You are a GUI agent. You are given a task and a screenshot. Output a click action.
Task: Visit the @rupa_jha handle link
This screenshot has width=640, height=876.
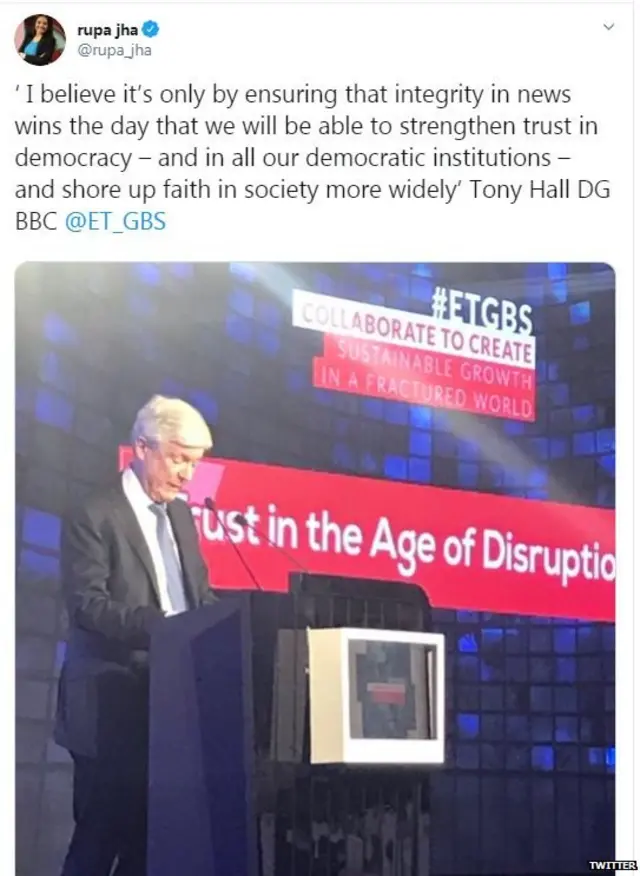114,50
